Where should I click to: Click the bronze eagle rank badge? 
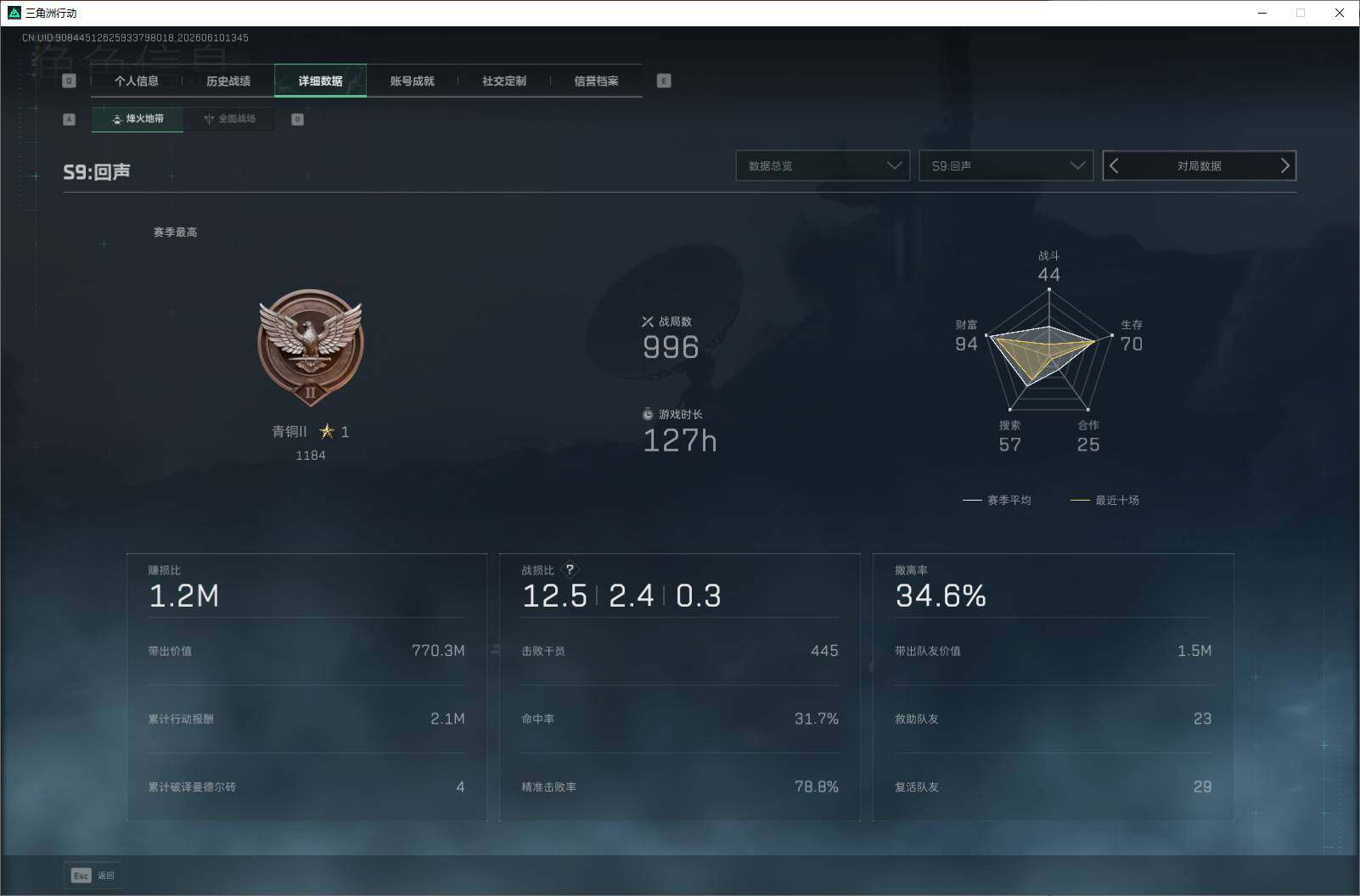tap(311, 348)
